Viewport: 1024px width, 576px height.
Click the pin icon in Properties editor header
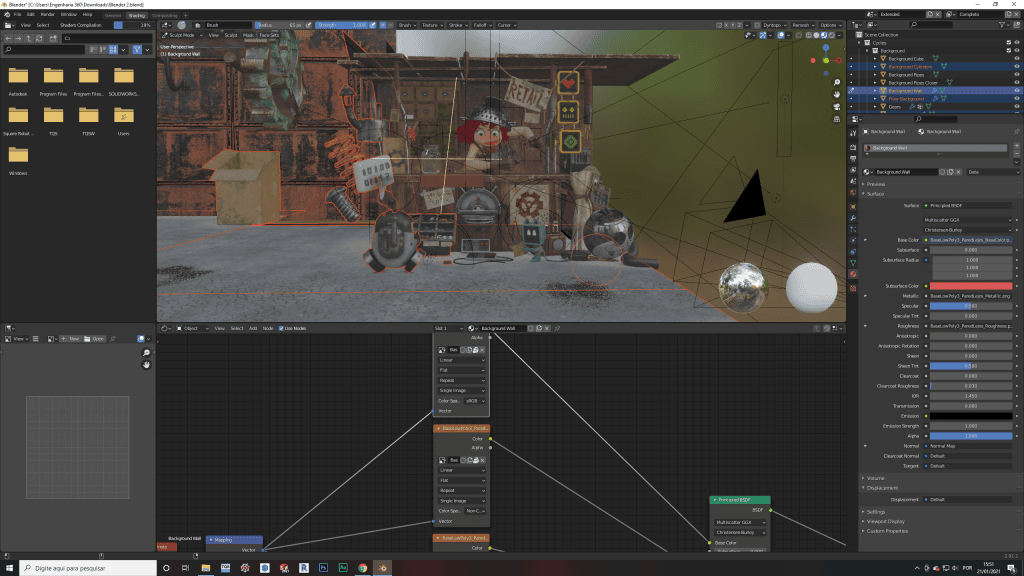[x=1016, y=132]
